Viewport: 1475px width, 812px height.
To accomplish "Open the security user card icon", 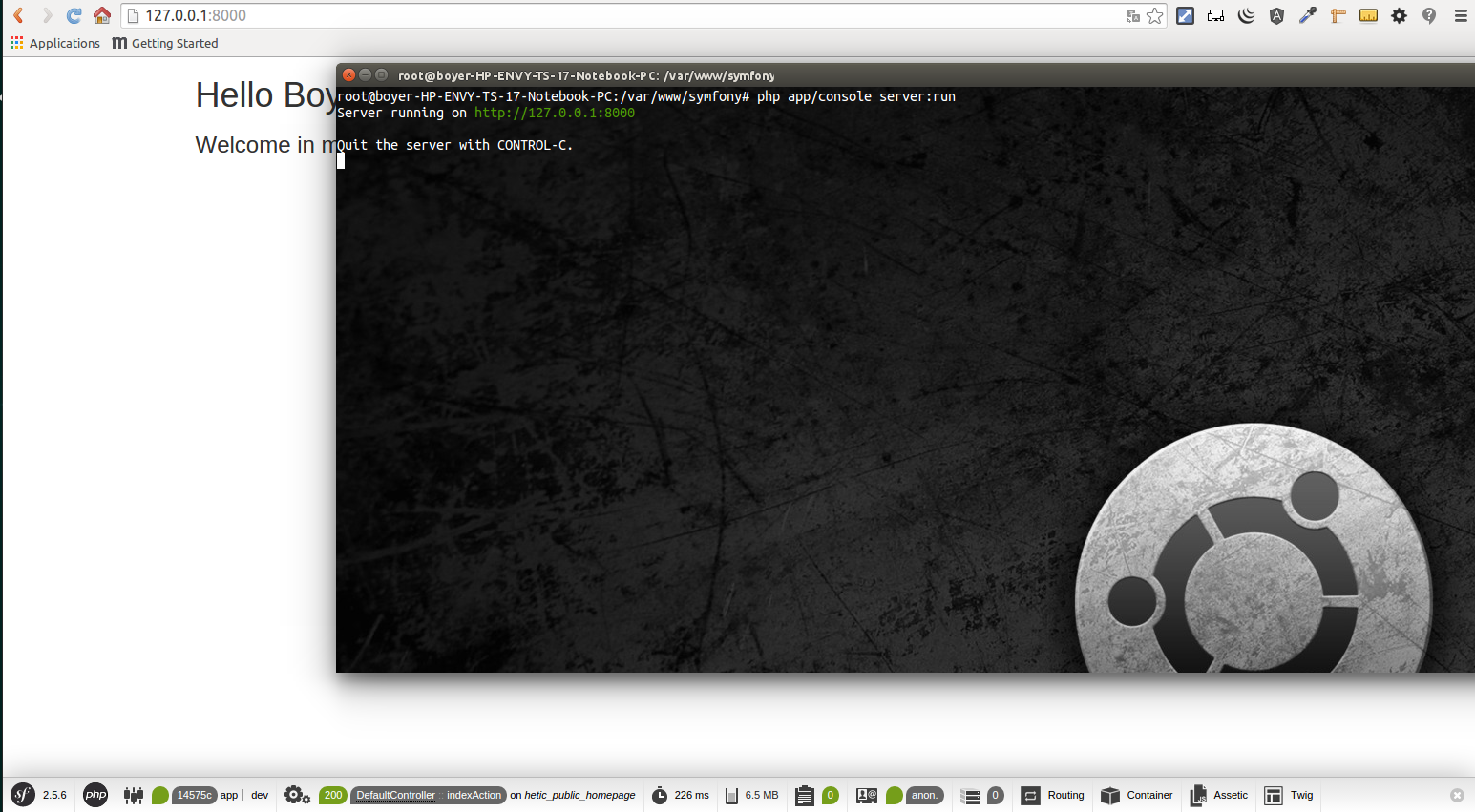I will pyautogui.click(x=867, y=795).
